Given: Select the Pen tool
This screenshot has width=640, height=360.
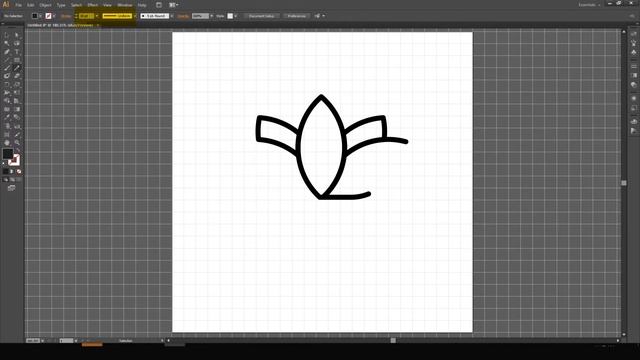Looking at the screenshot, I should (x=7, y=52).
